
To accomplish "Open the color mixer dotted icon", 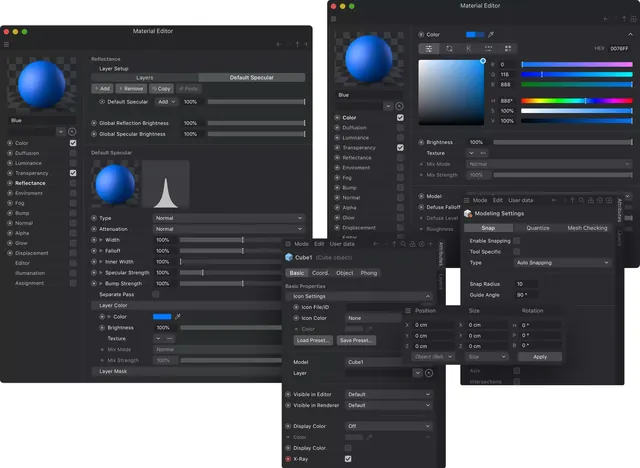I will pyautogui.click(x=488, y=49).
